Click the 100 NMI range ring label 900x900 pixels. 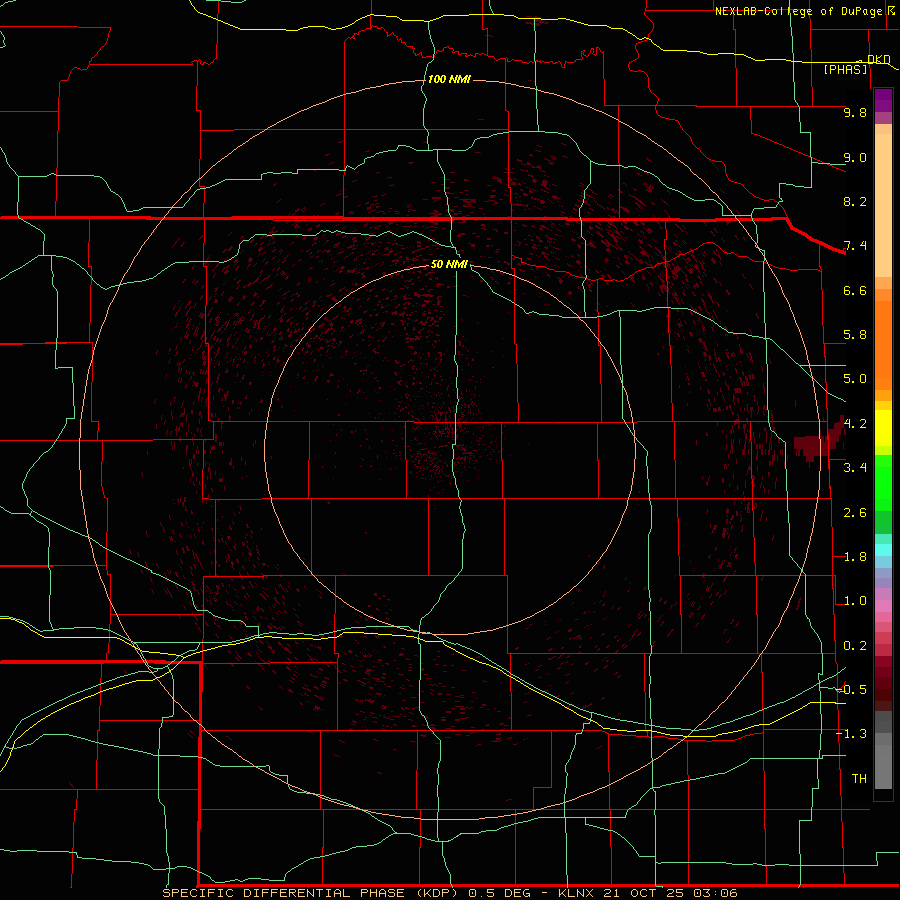[449, 79]
